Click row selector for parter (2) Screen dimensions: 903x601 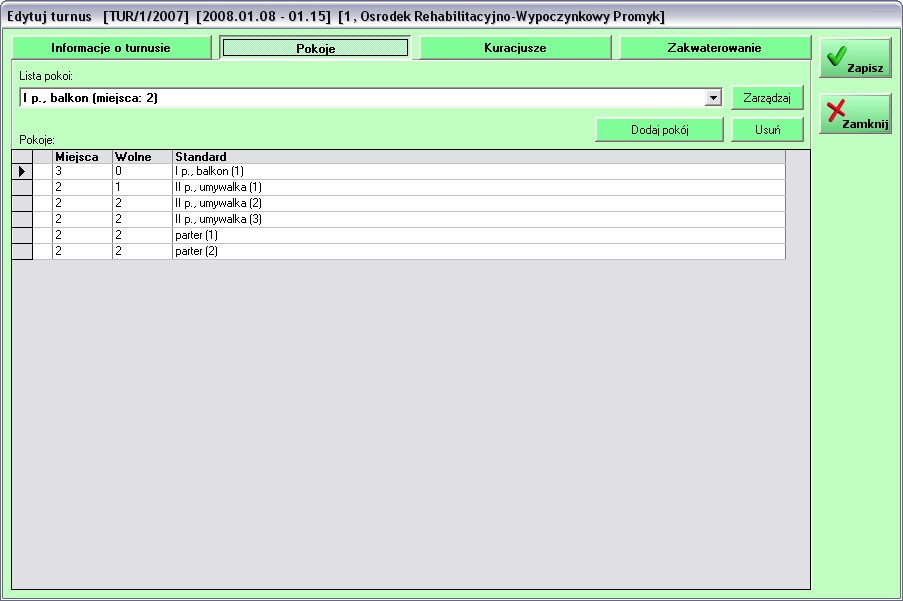pos(22,251)
